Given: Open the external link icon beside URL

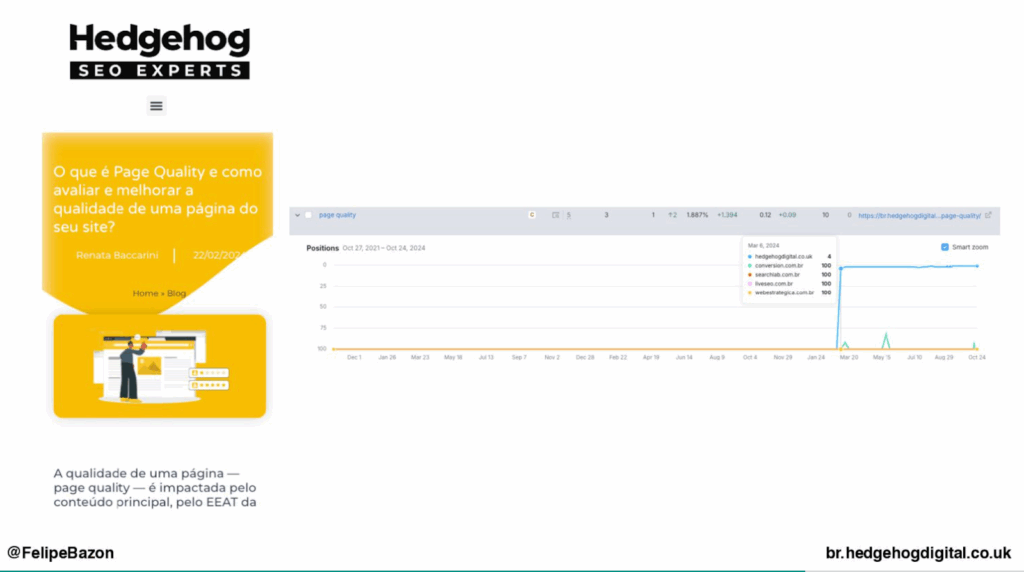Looking at the screenshot, I should [988, 215].
